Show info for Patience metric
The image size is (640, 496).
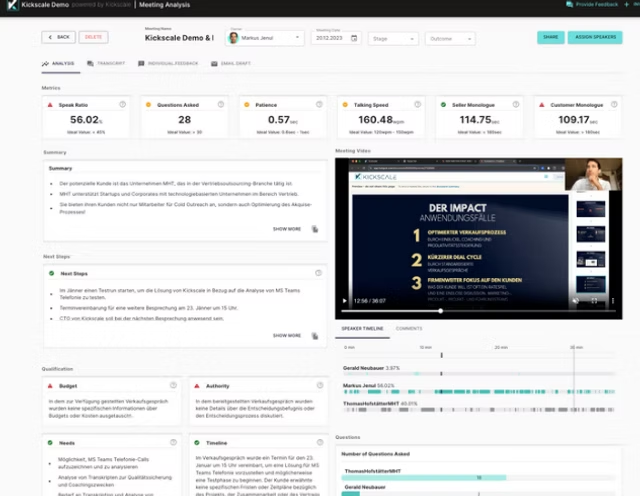coord(319,105)
